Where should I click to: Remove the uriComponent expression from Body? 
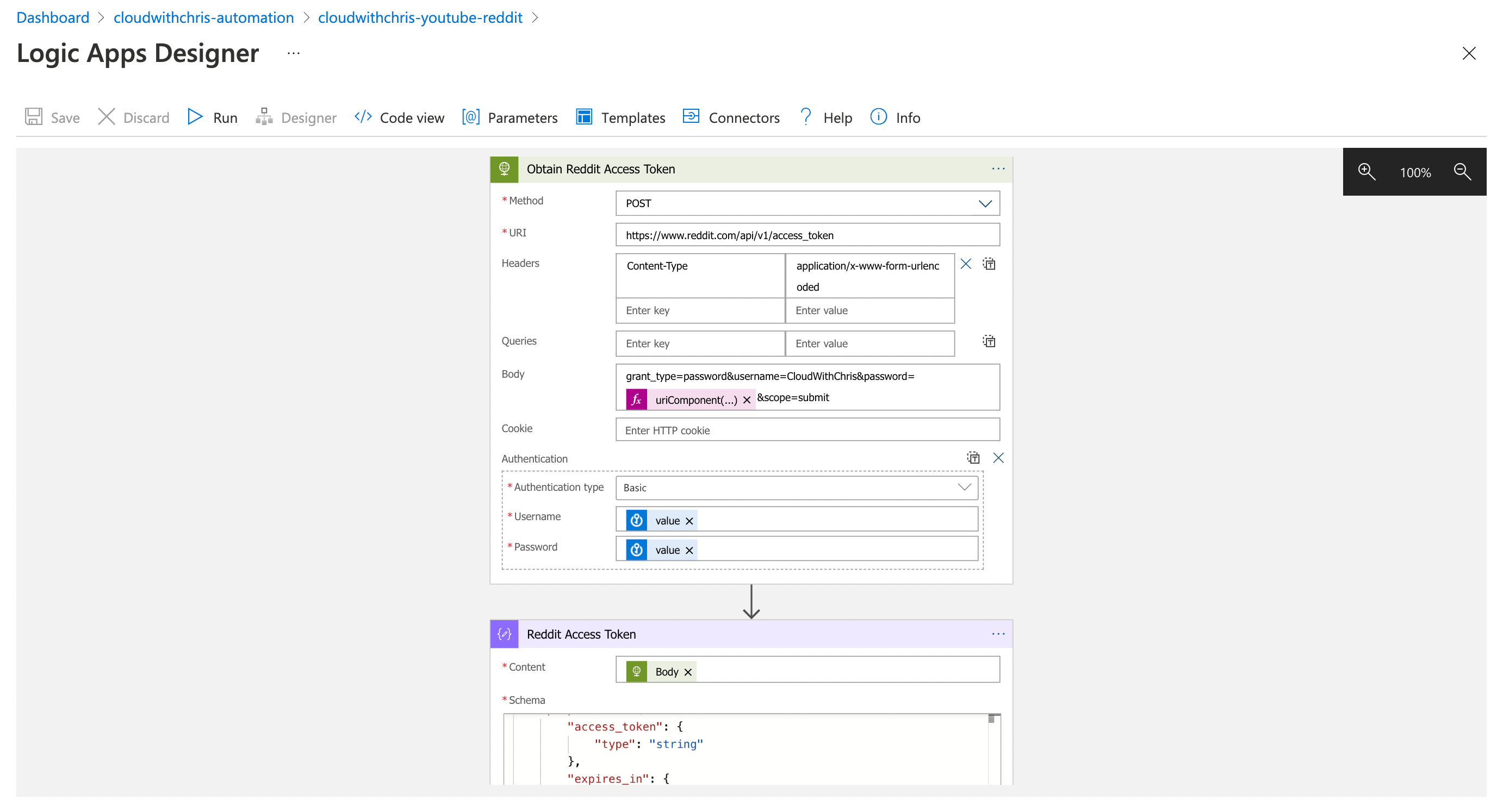pos(747,399)
